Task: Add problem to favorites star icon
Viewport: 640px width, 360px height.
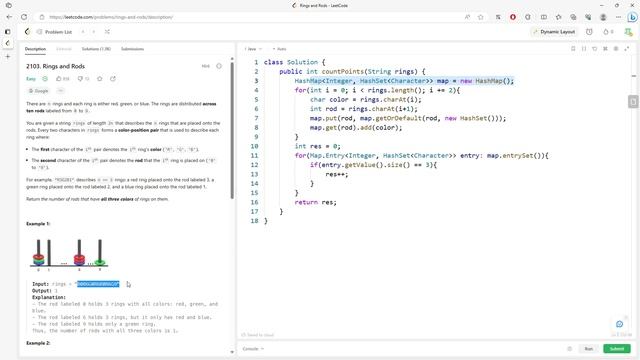Action: 100,79
